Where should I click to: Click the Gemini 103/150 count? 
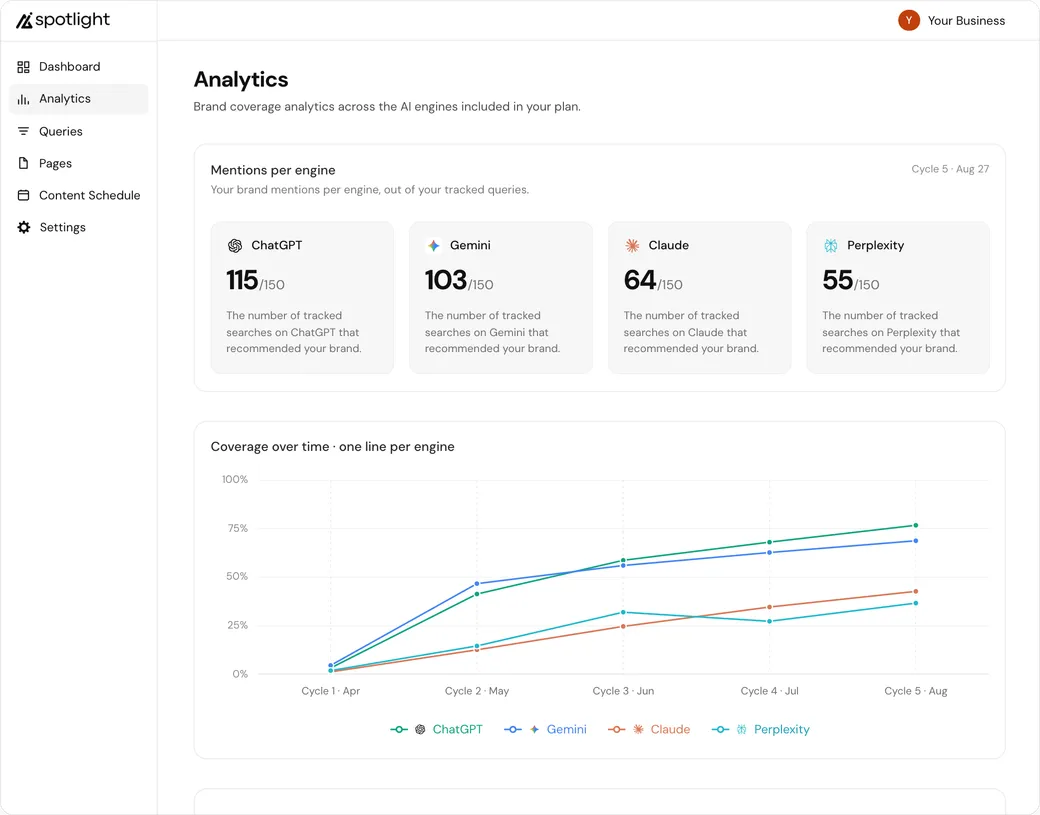[x=459, y=281]
